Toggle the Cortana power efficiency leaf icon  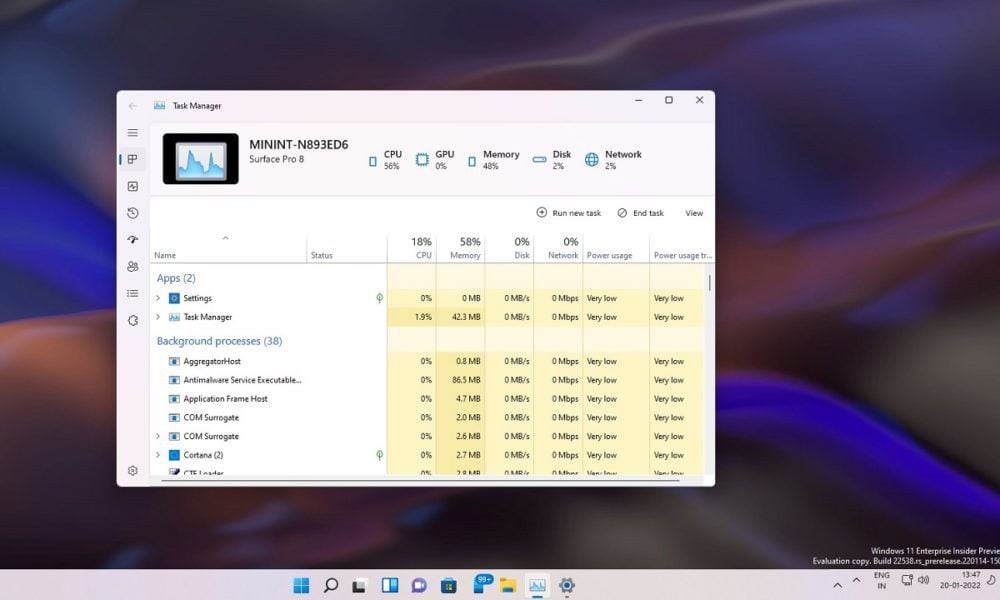click(x=379, y=455)
